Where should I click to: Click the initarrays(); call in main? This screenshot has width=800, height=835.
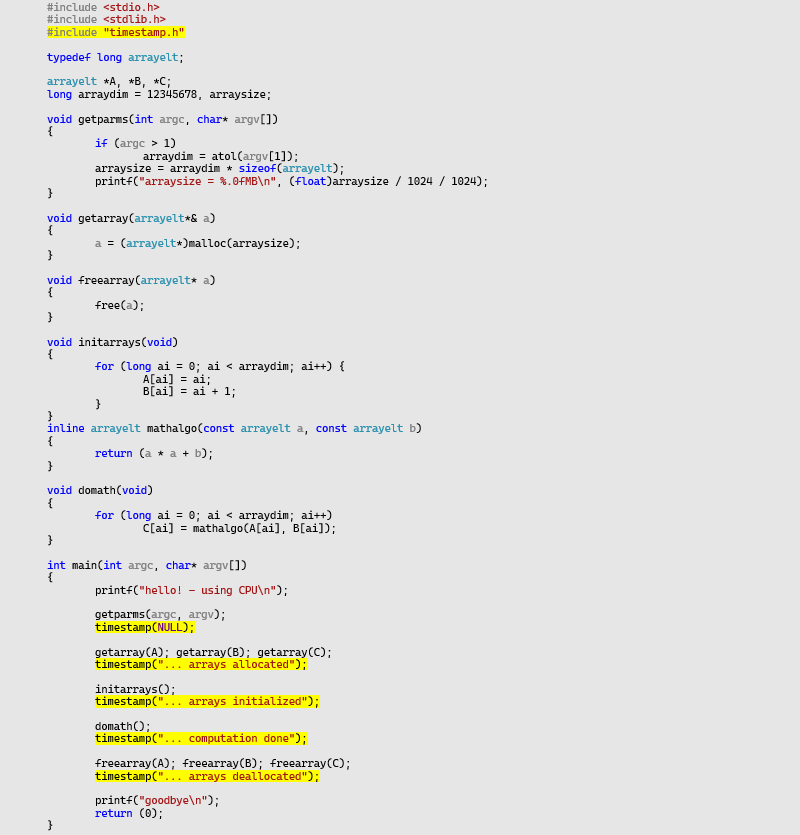135,689
